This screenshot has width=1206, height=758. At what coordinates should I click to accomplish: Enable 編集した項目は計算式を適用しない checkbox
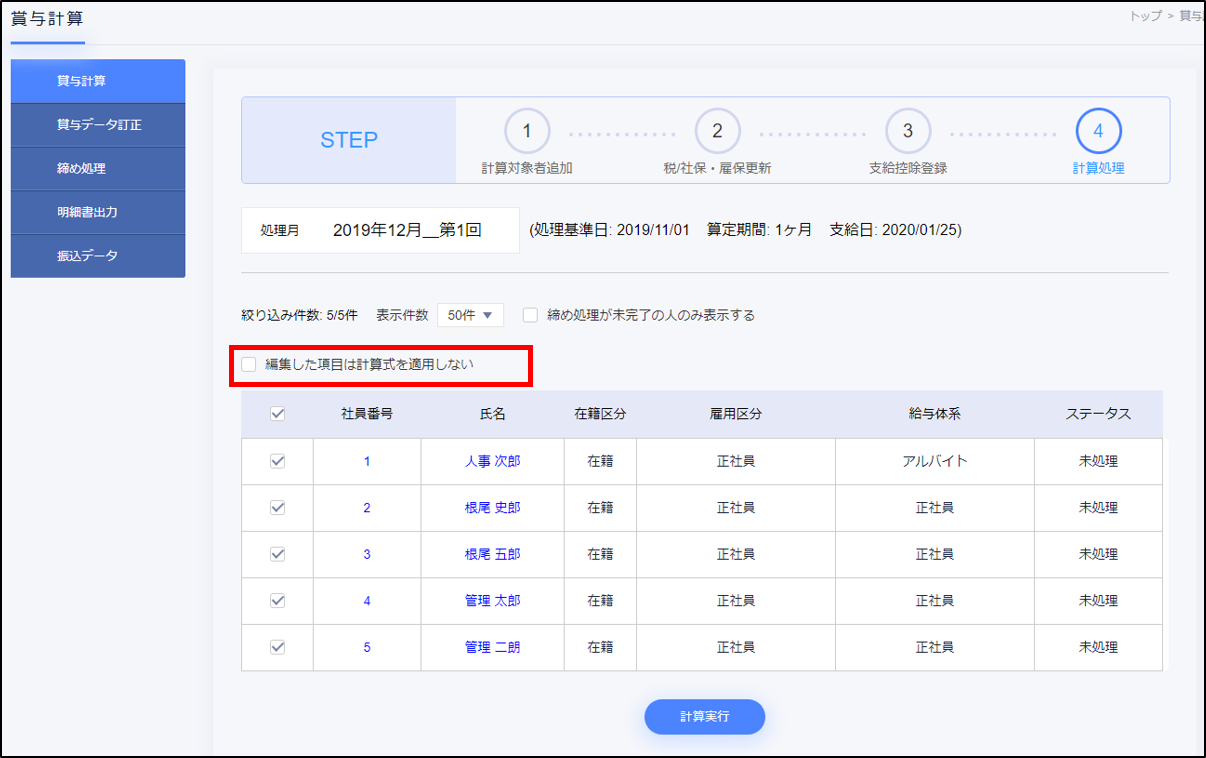point(249,365)
